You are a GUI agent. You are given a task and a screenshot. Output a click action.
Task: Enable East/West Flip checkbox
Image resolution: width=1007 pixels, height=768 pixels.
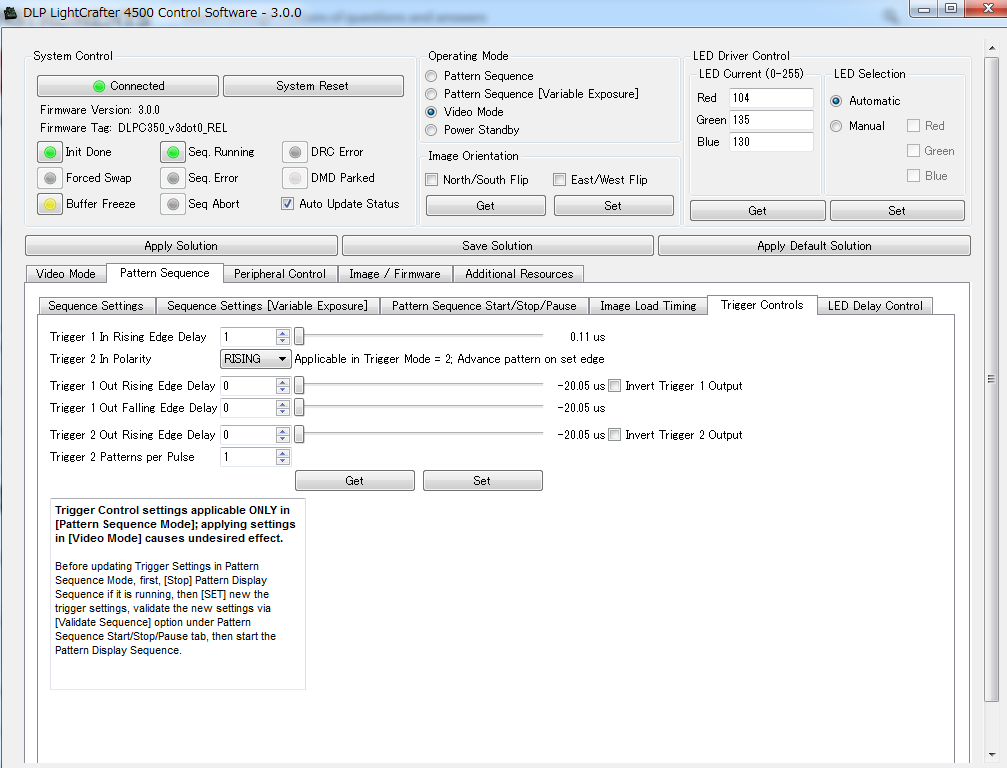click(559, 180)
